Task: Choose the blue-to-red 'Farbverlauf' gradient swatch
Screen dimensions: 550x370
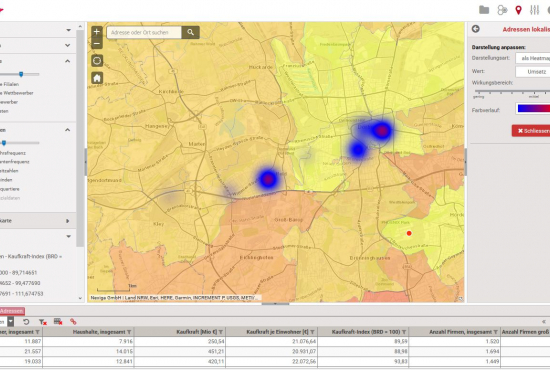Action: click(533, 109)
